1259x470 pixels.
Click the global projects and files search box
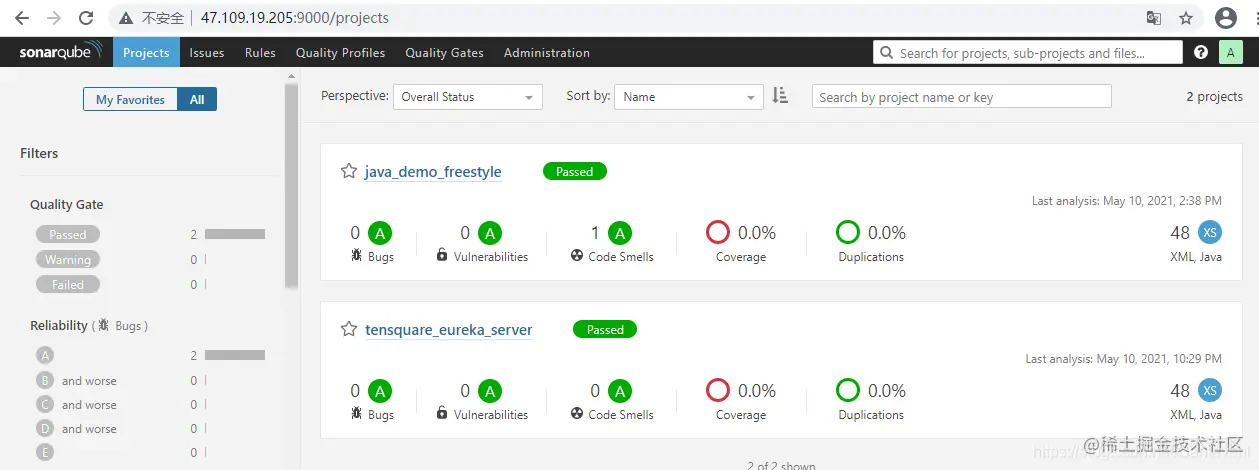coord(1028,53)
